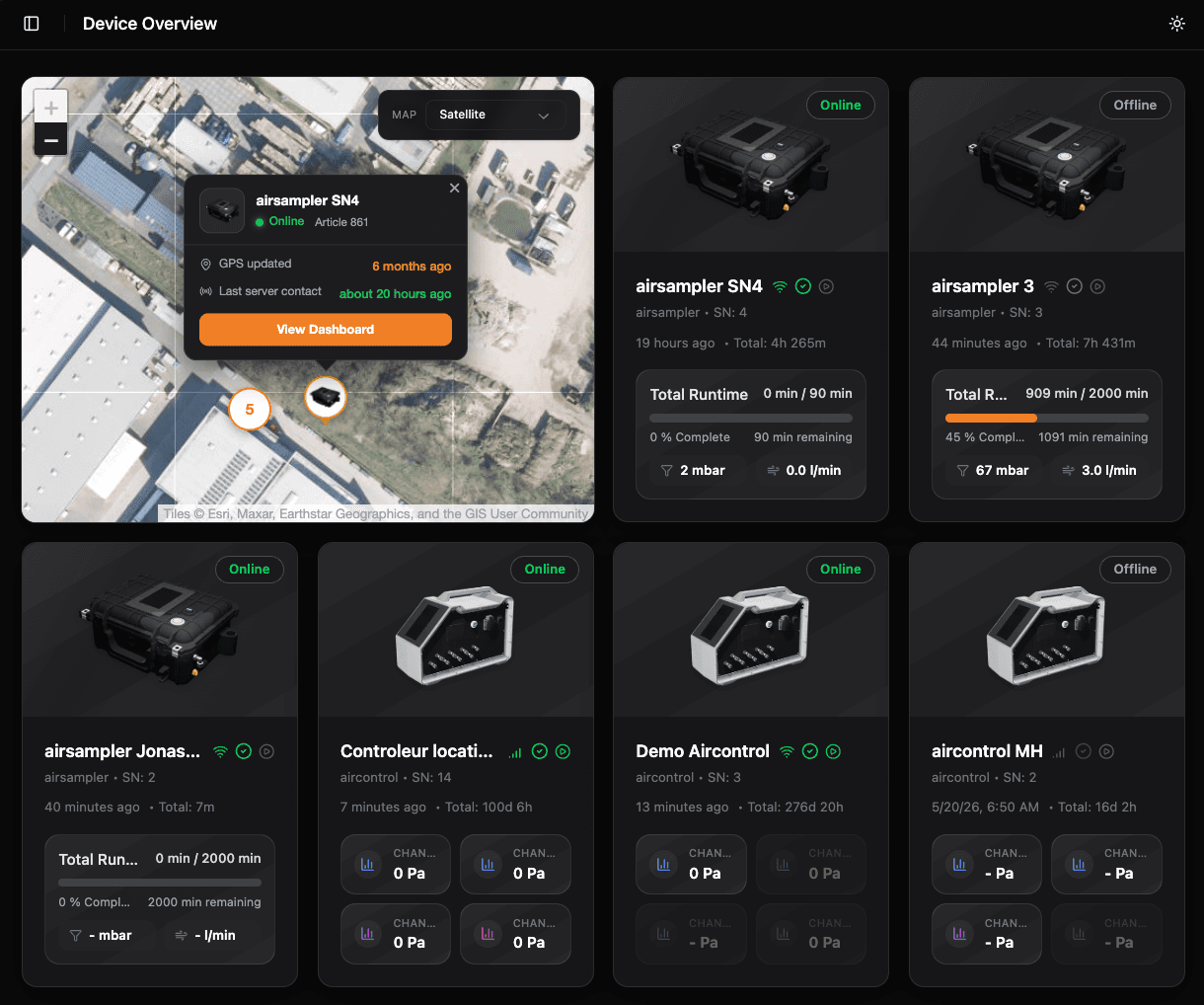This screenshot has height=1005, width=1204.
Task: Click the Offline badge on airsampler 3 card
Action: [1135, 105]
